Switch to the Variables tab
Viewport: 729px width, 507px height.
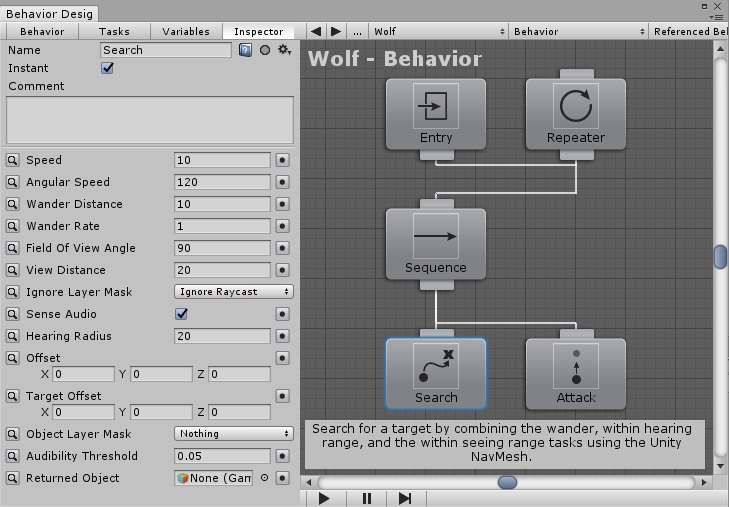(x=186, y=31)
